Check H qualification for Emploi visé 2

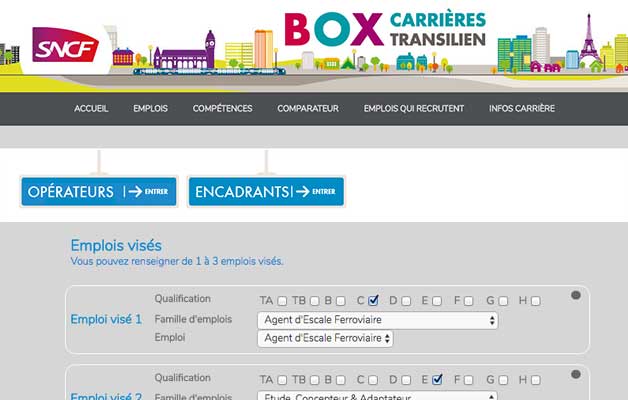pyautogui.click(x=535, y=380)
